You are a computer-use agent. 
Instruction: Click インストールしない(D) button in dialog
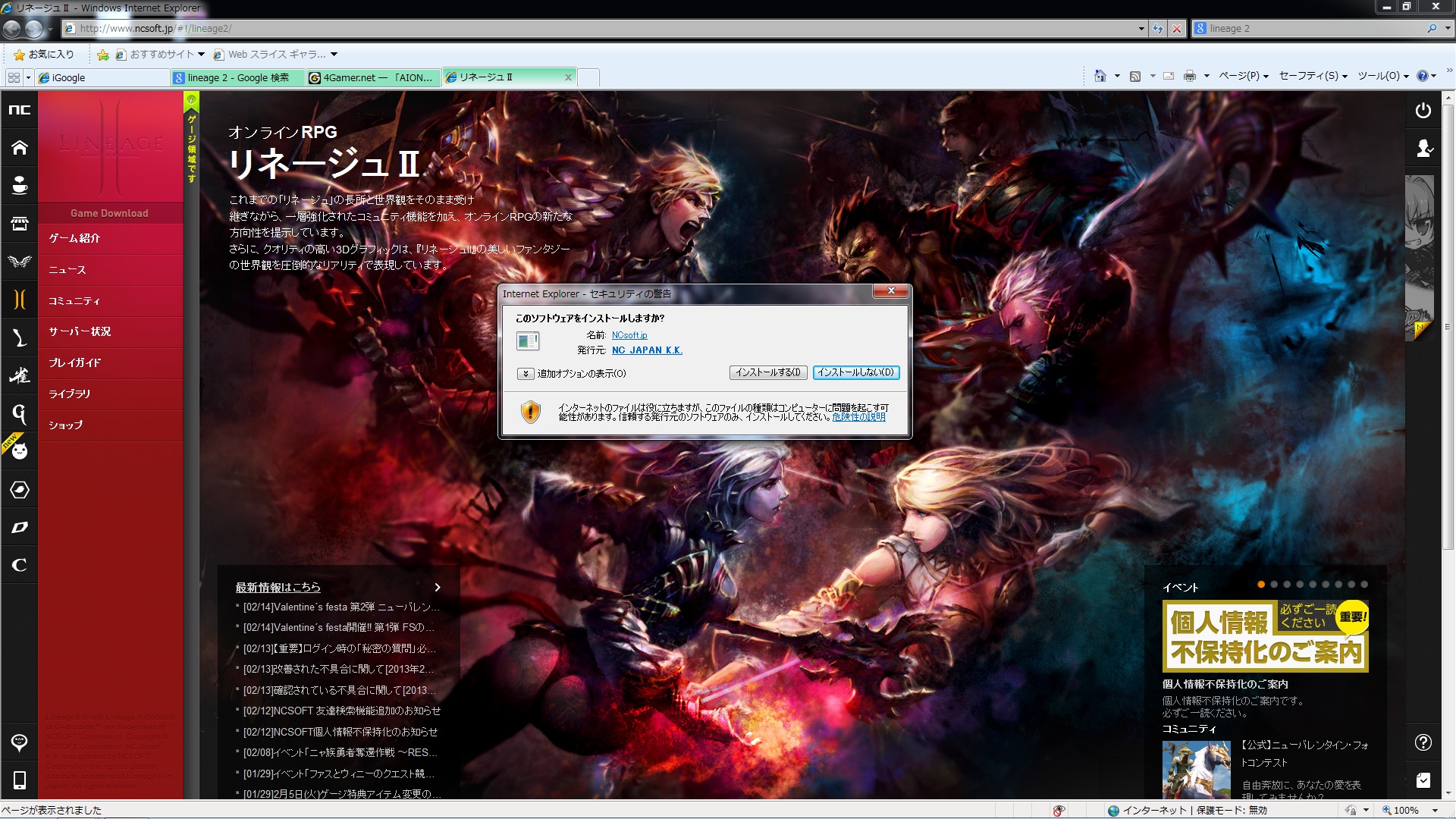pyautogui.click(x=856, y=372)
